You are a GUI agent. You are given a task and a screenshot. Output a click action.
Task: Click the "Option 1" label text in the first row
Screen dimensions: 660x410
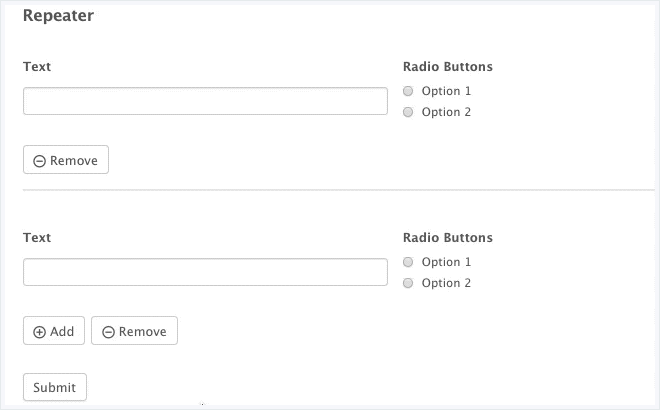(446, 91)
